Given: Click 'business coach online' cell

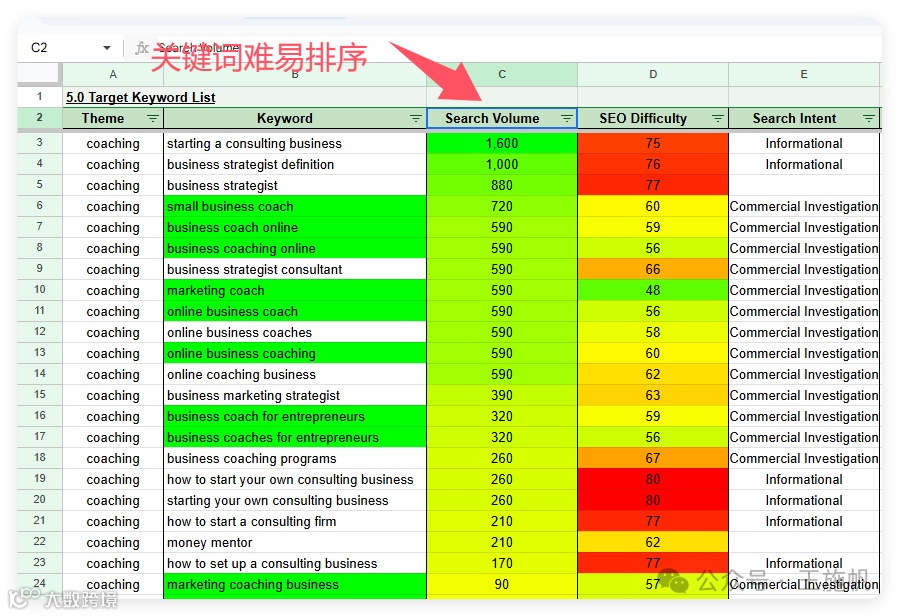Looking at the screenshot, I should click(295, 228).
